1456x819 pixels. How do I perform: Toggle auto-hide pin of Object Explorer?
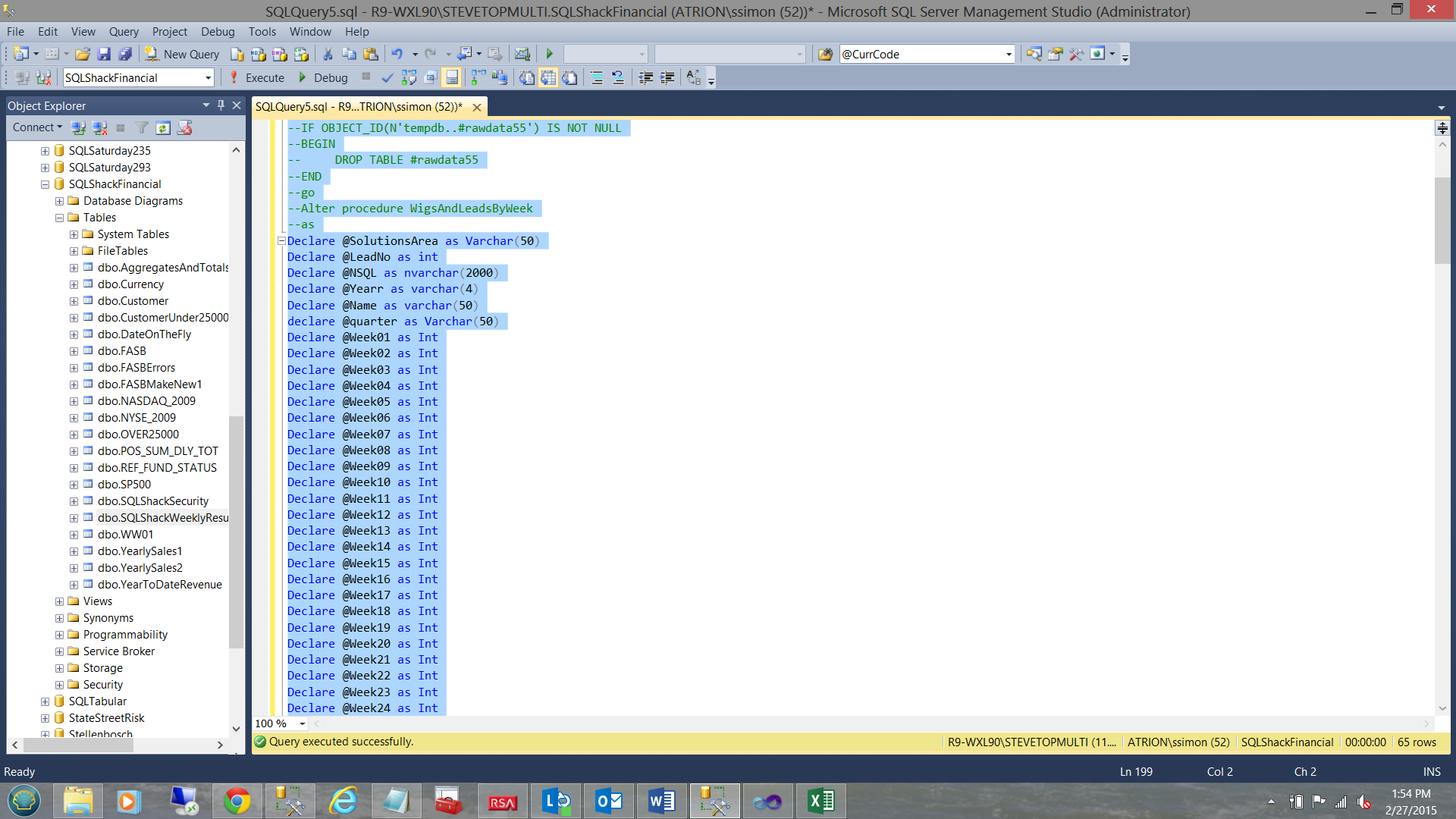pos(221,105)
